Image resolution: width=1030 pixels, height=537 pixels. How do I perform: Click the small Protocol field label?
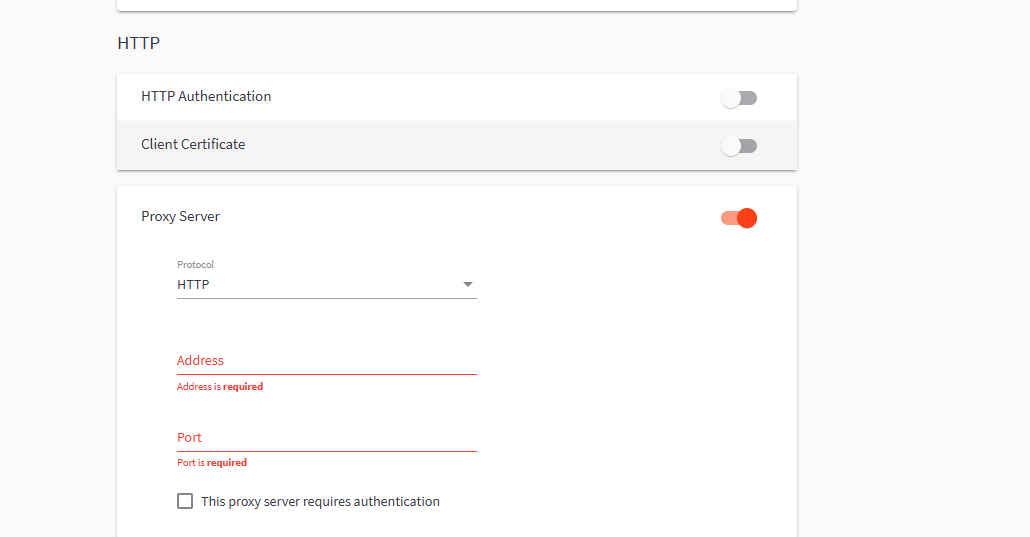[x=195, y=265]
